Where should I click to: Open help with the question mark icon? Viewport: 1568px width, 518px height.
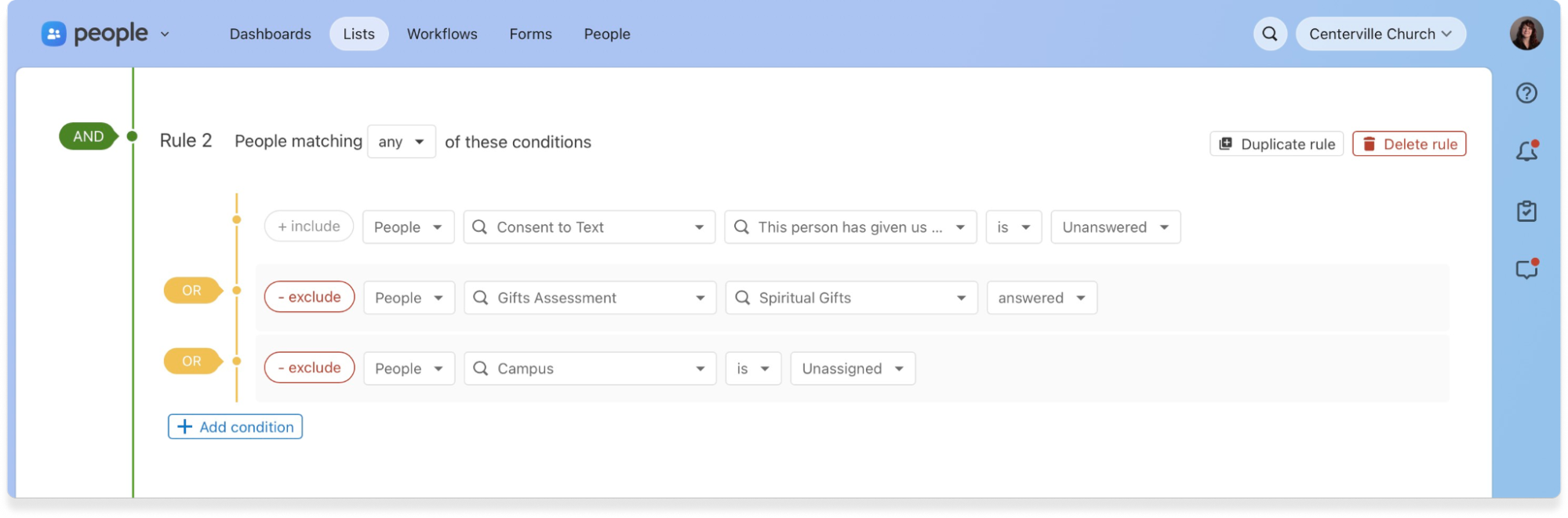click(1526, 93)
